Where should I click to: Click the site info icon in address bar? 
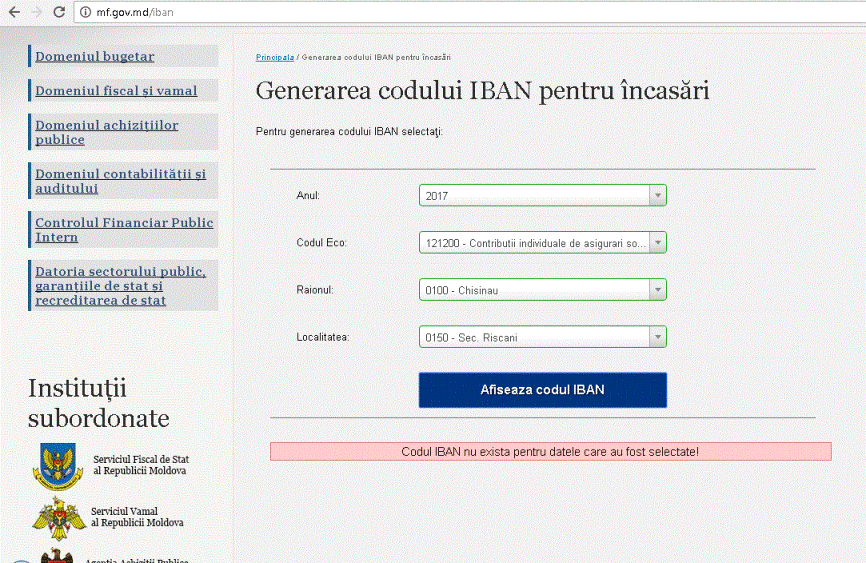pyautogui.click(x=85, y=12)
